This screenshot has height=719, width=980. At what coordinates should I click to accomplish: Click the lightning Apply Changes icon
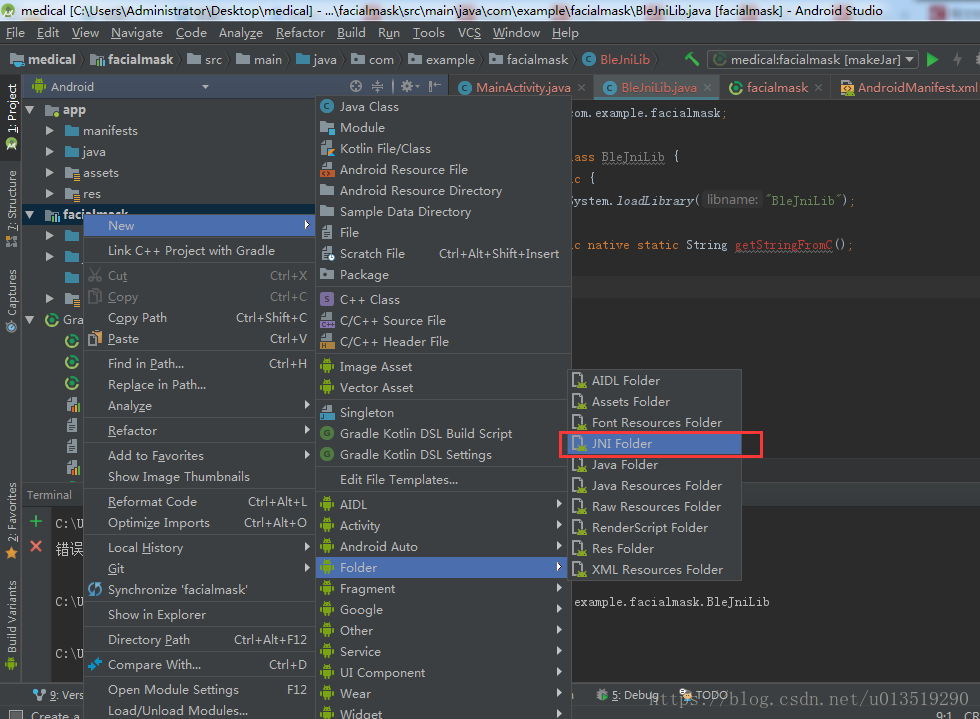(x=958, y=59)
